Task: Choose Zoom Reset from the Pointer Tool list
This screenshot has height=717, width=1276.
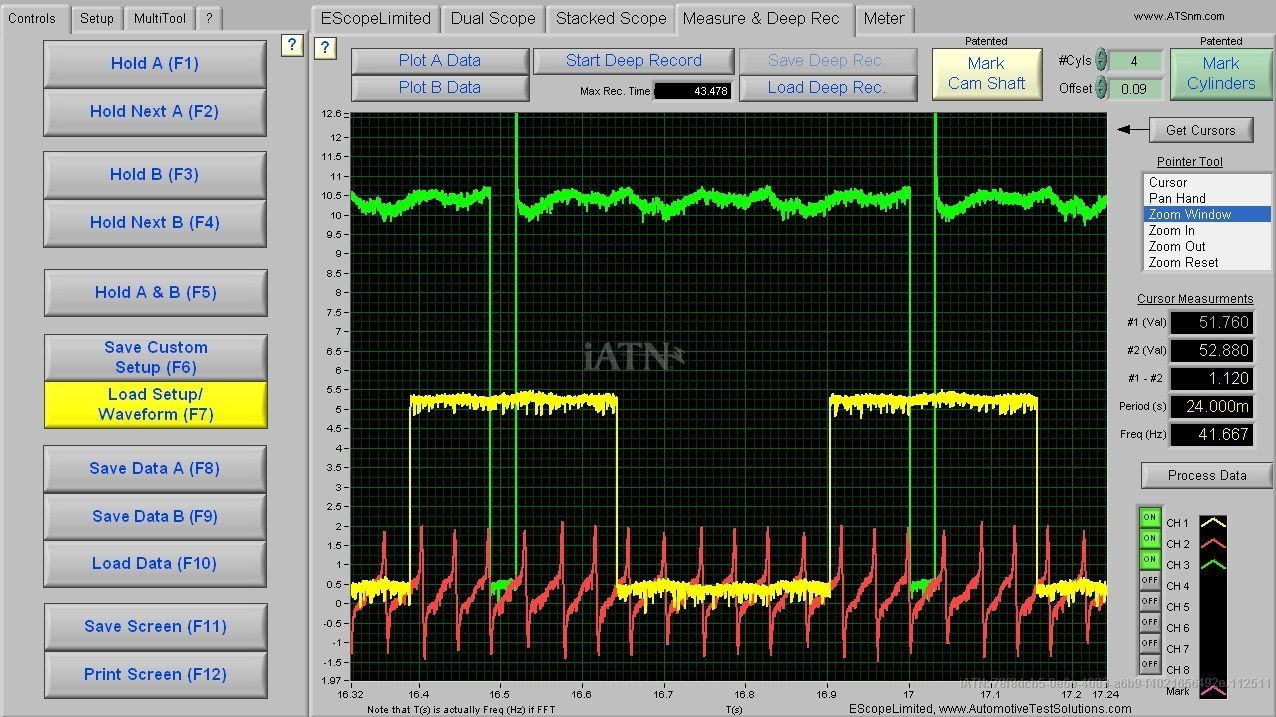Action: click(x=1183, y=262)
